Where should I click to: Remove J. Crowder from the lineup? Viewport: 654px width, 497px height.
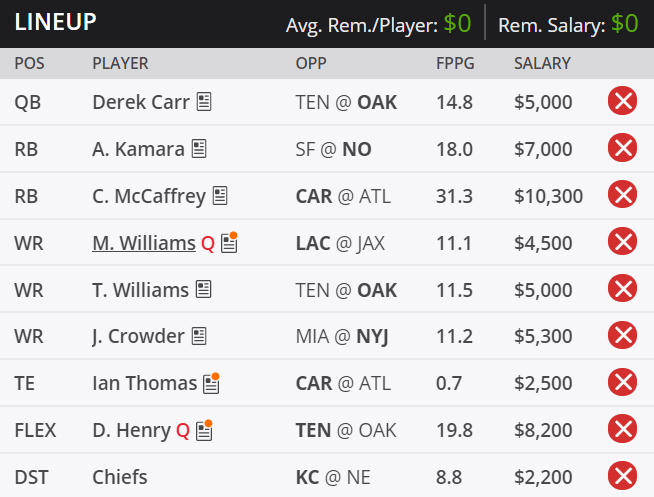tap(622, 335)
